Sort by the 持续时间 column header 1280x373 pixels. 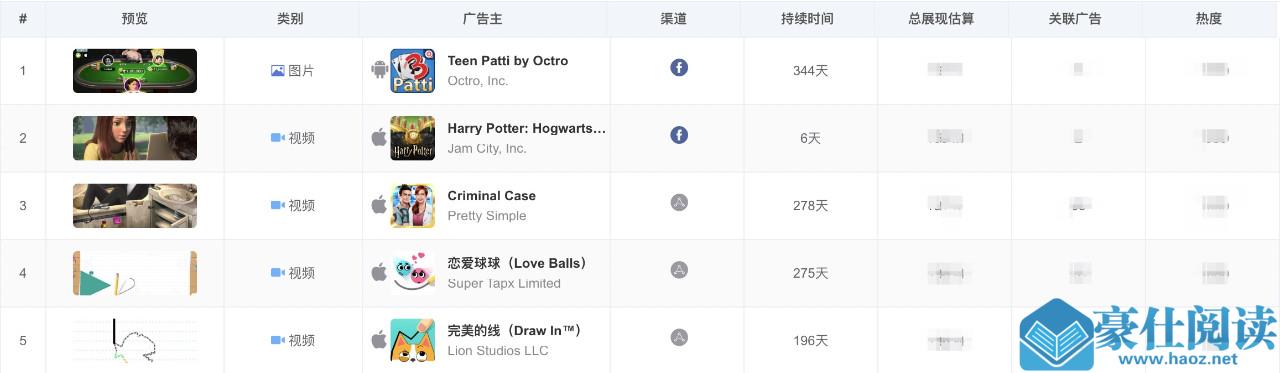[807, 19]
